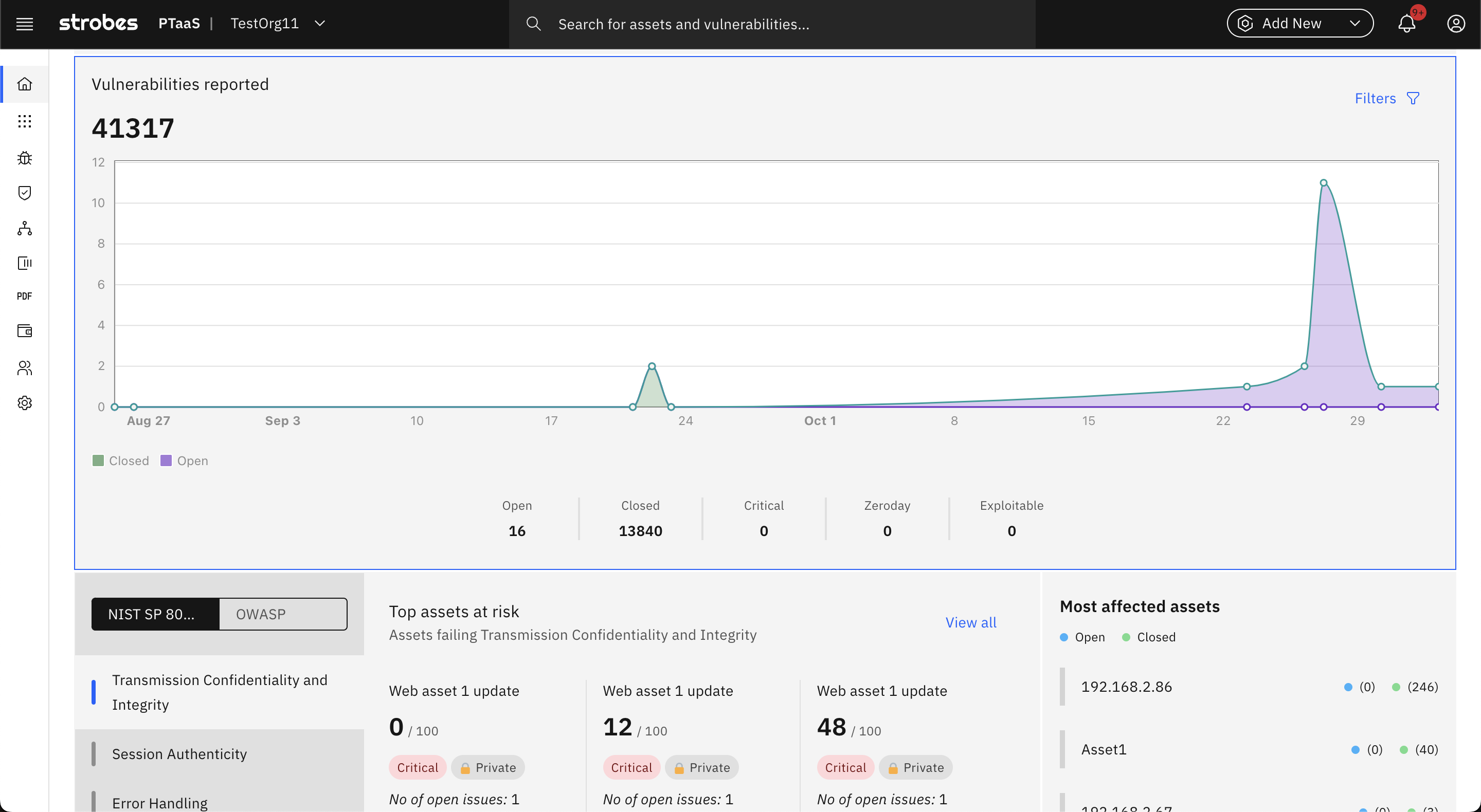Click the users team sidebar icon
The image size is (1481, 812).
click(x=24, y=368)
